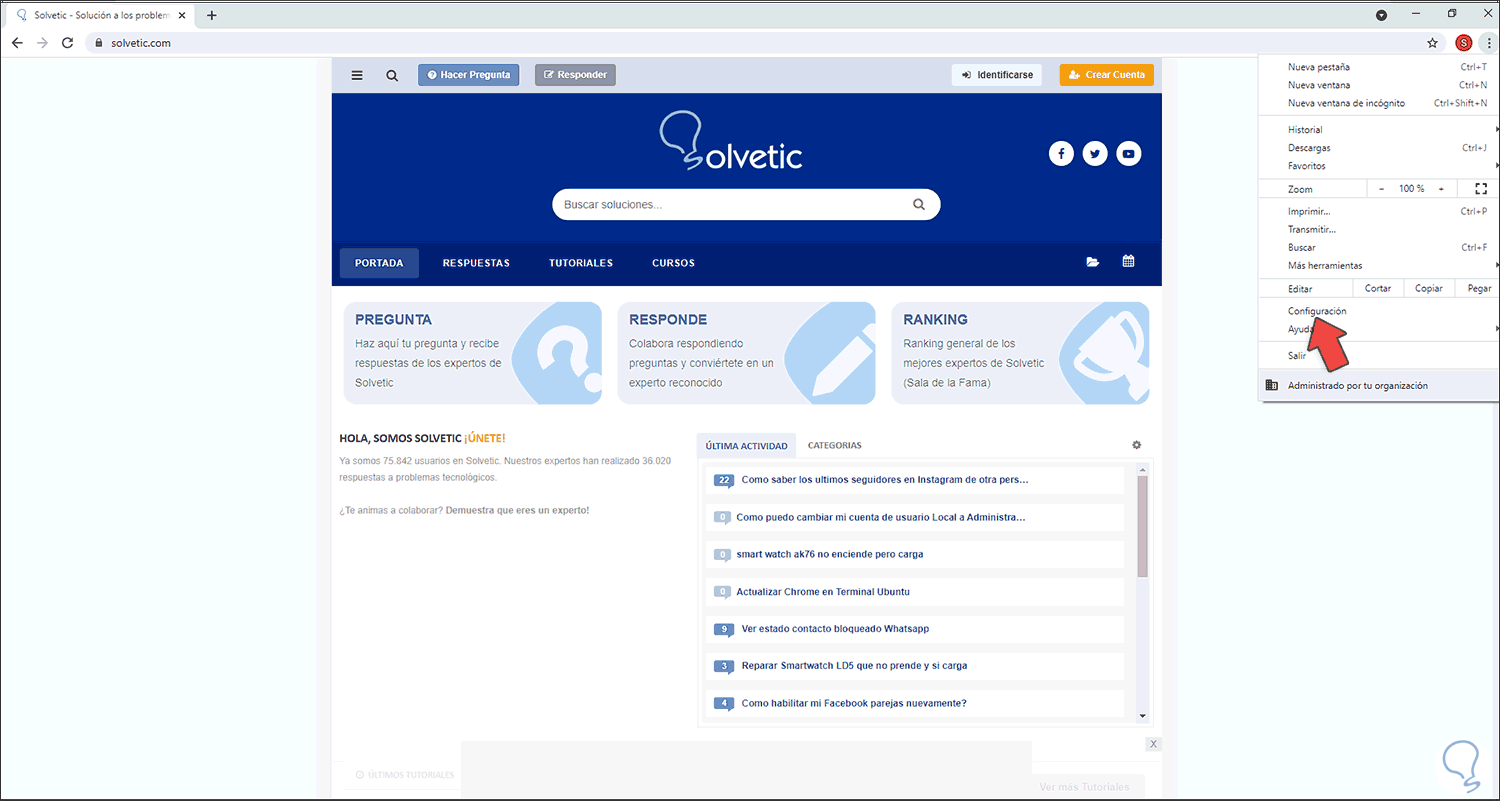The width and height of the screenshot is (1500, 801).
Task: Open Descargas from the Chrome menu
Action: [1379, 148]
